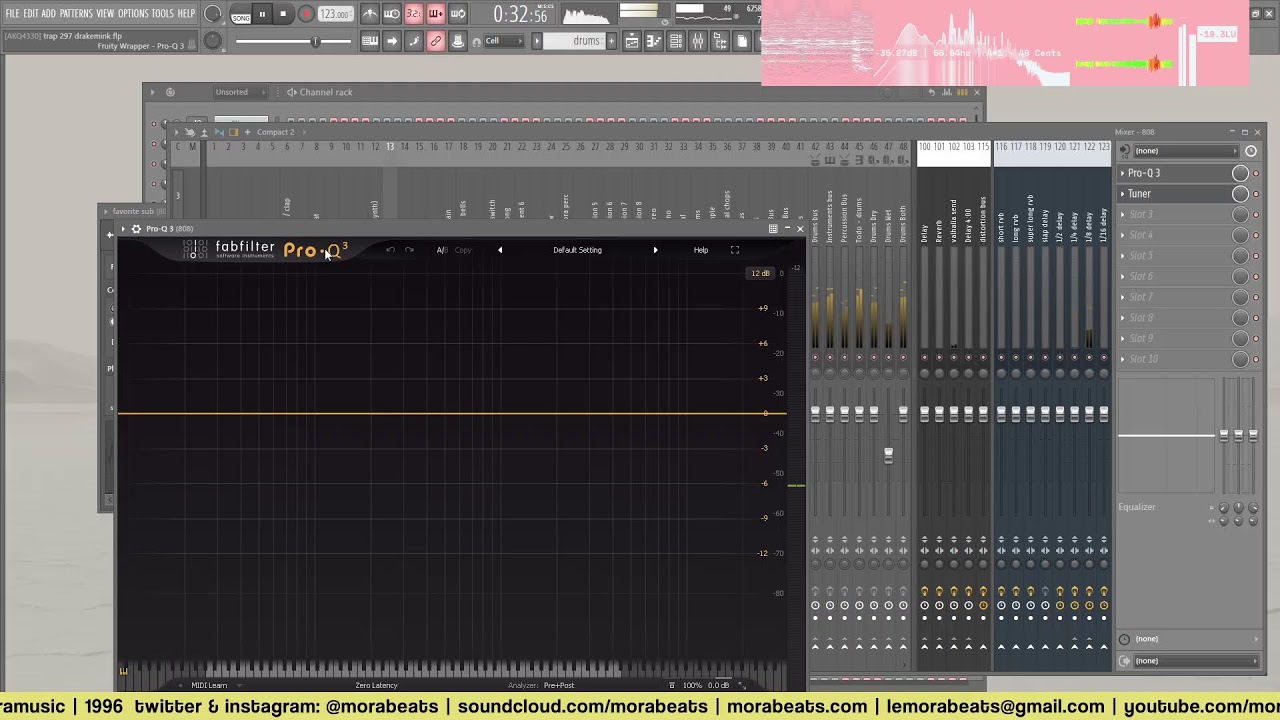This screenshot has height=720, width=1280.
Task: Open the FILE menu
Action: point(12,13)
